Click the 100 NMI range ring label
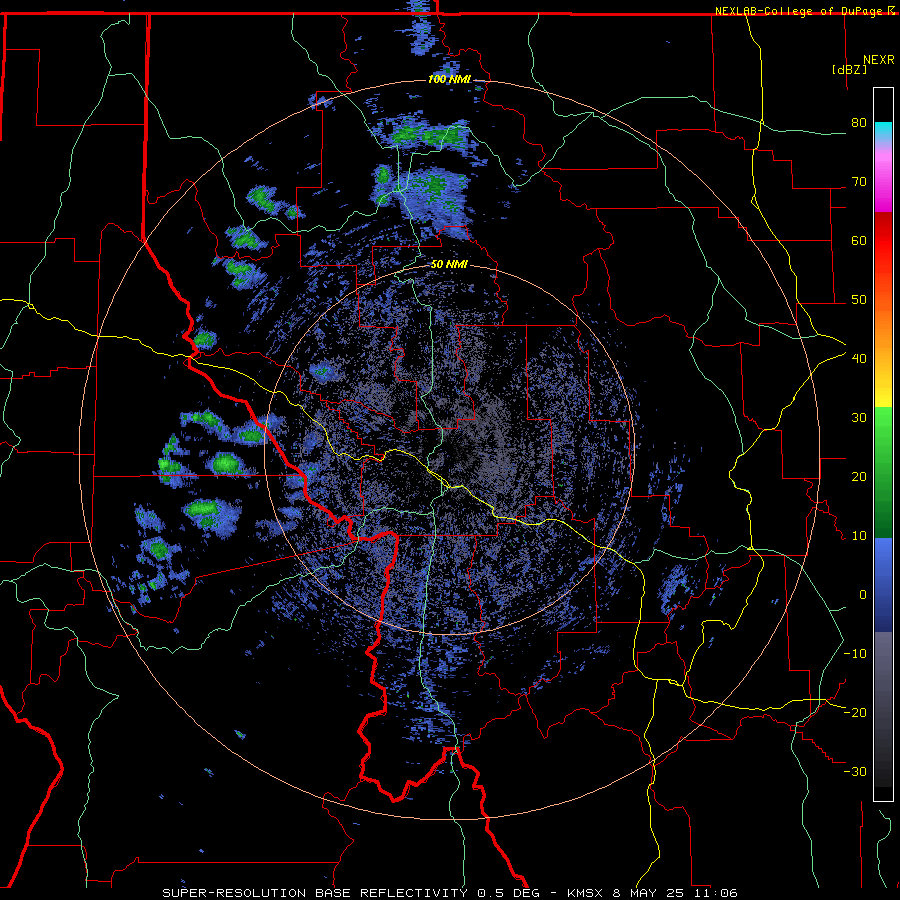Viewport: 900px width, 900px height. (449, 79)
